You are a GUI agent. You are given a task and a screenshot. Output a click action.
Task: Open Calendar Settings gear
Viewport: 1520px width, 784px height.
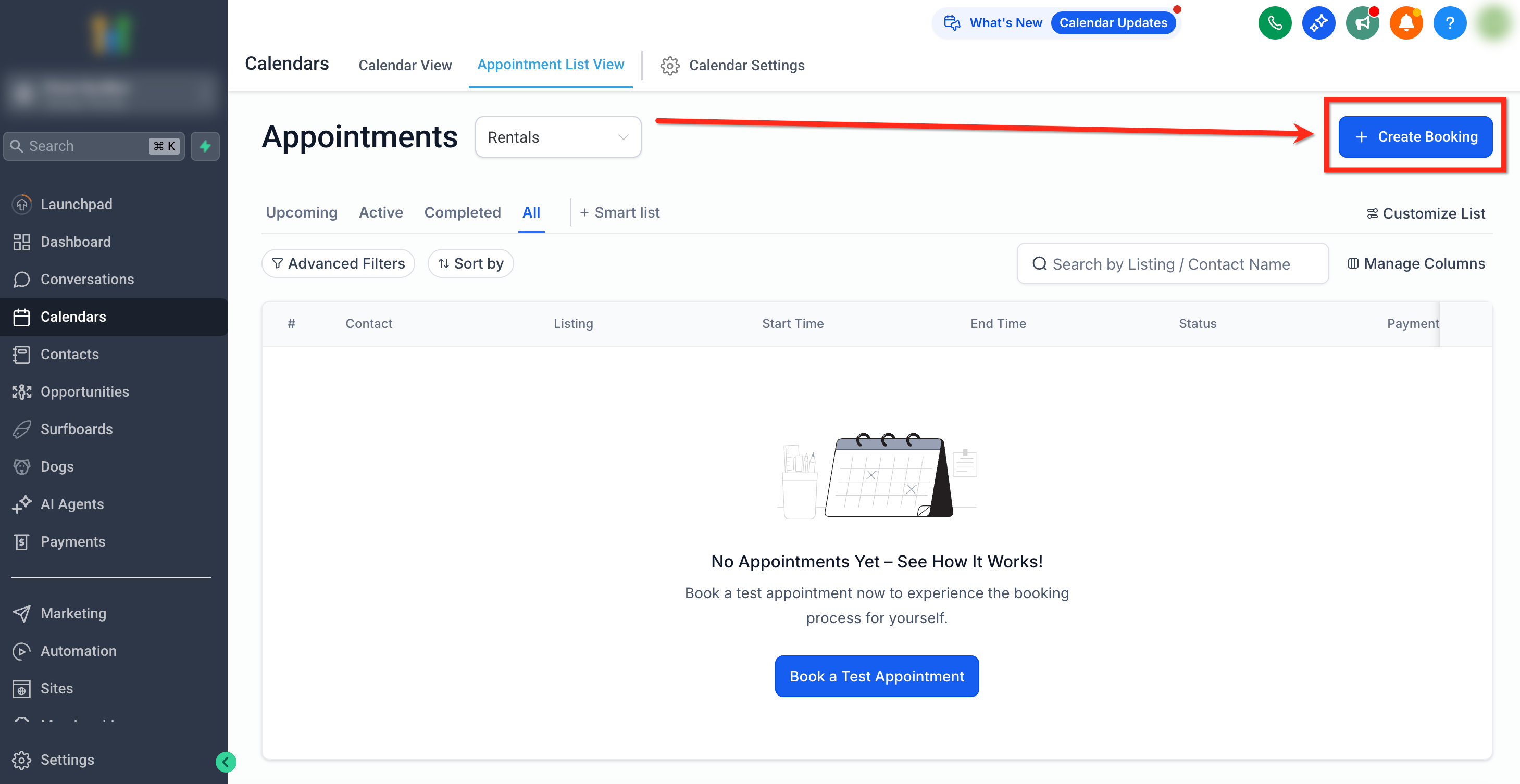[732, 65]
